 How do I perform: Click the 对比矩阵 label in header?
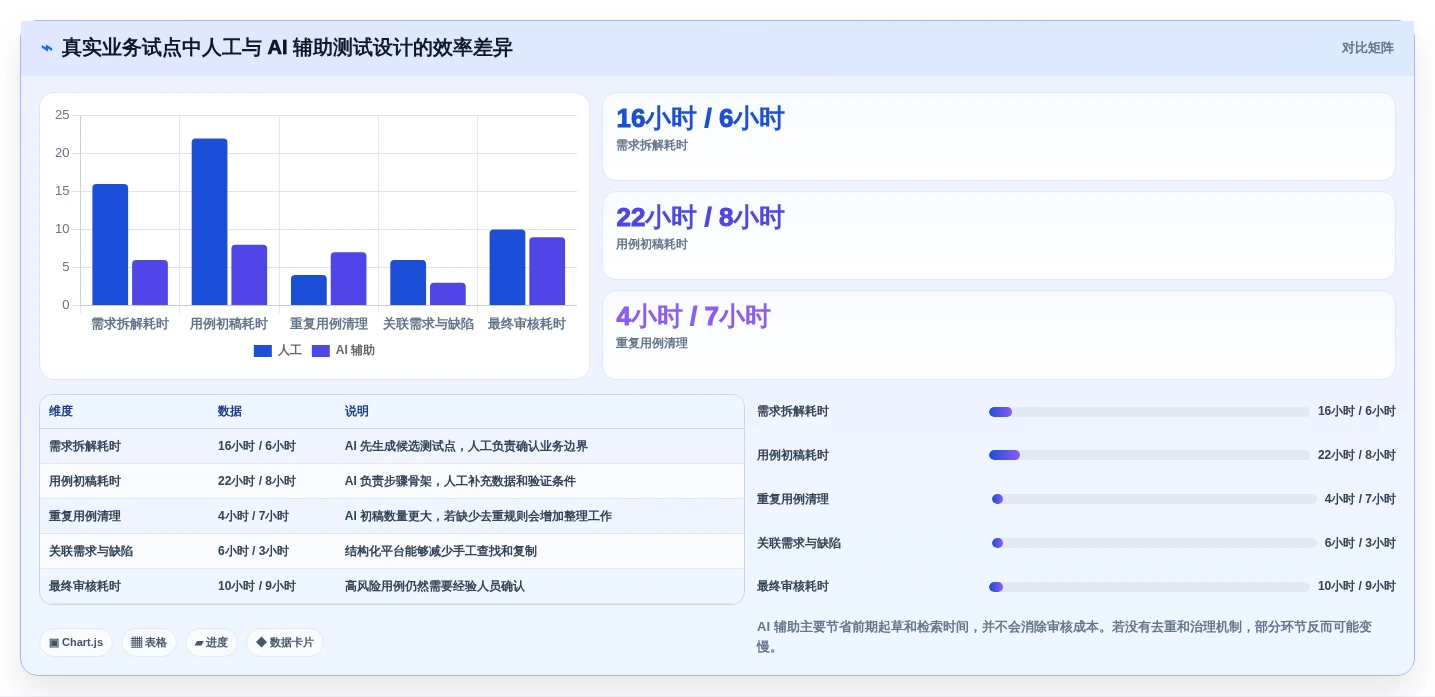1367,48
